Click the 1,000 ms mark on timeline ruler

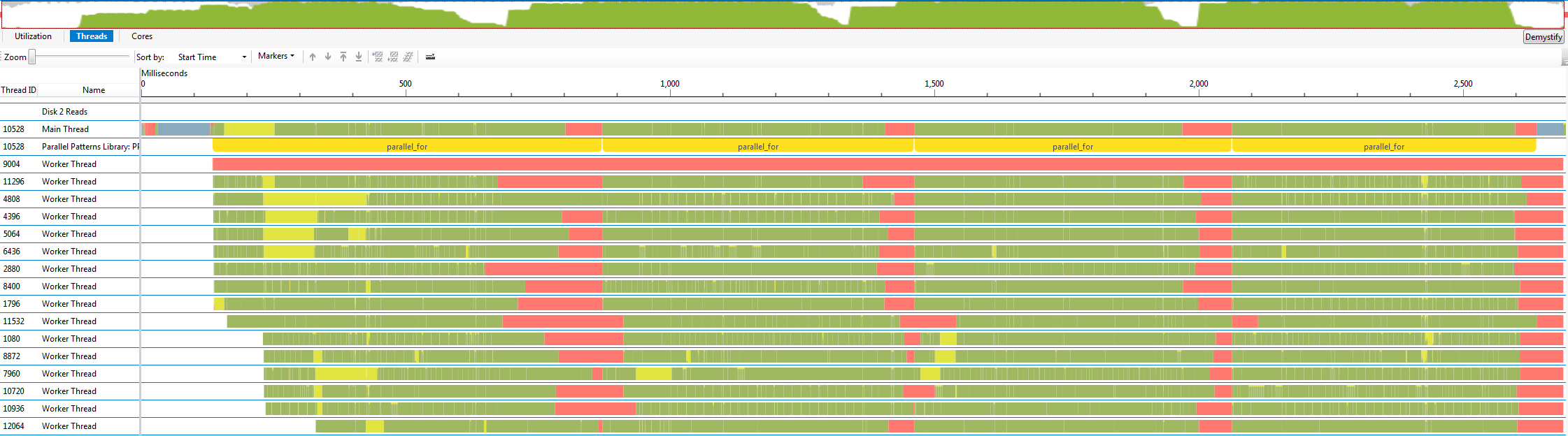click(x=670, y=84)
